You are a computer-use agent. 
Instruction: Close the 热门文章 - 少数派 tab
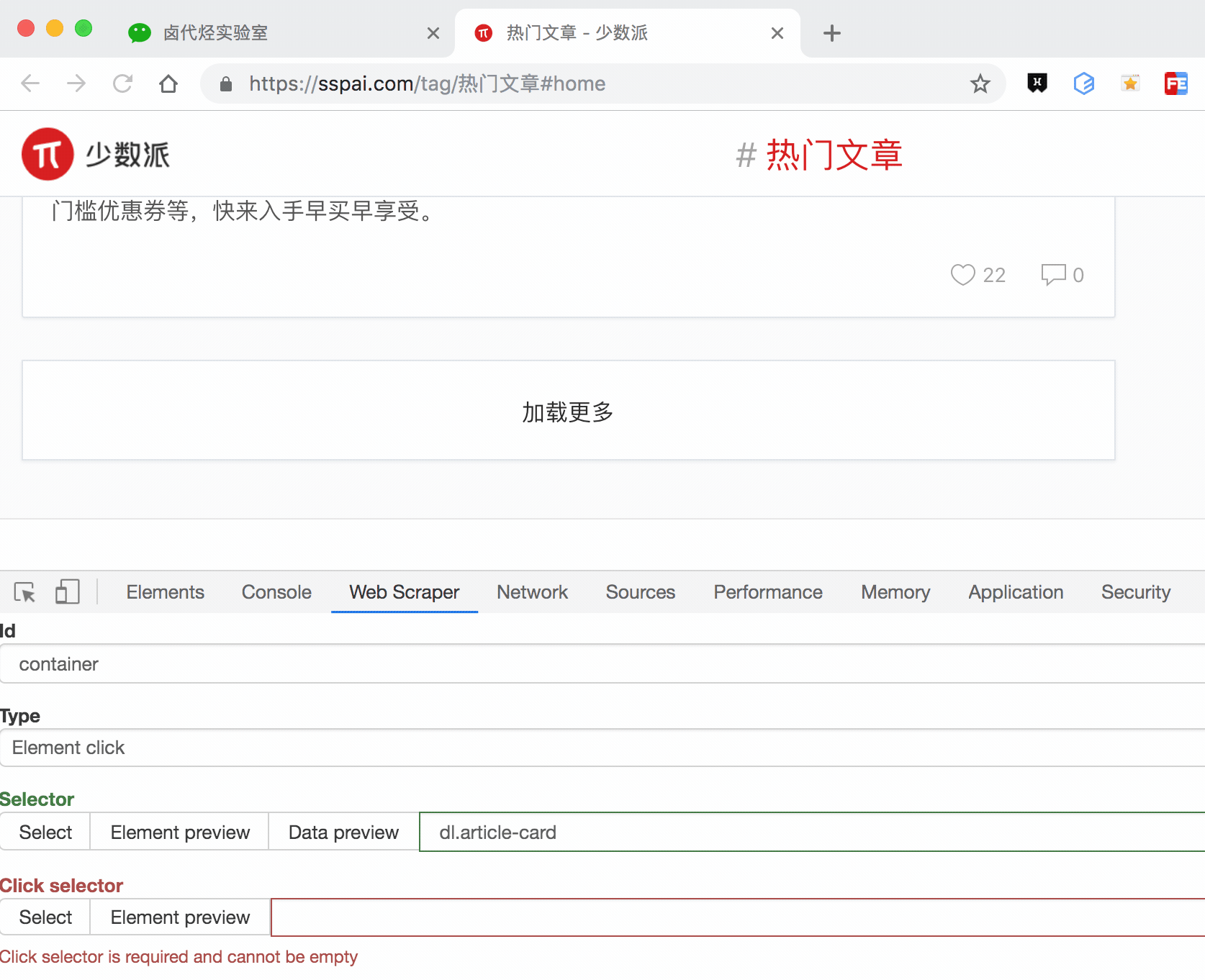click(x=777, y=33)
